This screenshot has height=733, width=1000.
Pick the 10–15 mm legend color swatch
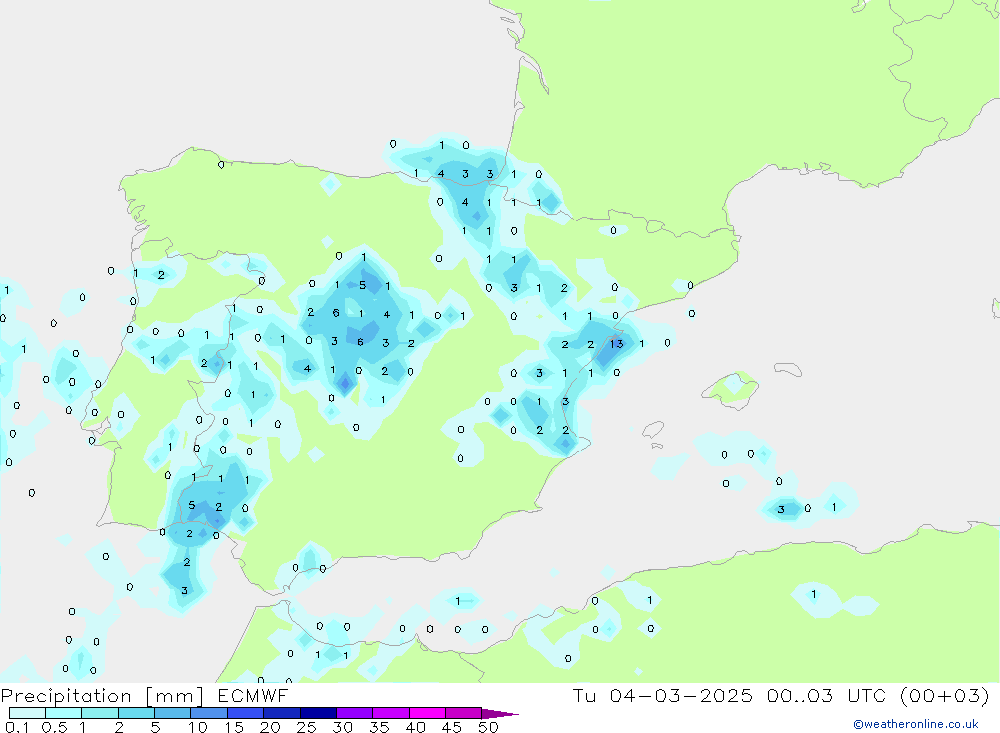[209, 713]
